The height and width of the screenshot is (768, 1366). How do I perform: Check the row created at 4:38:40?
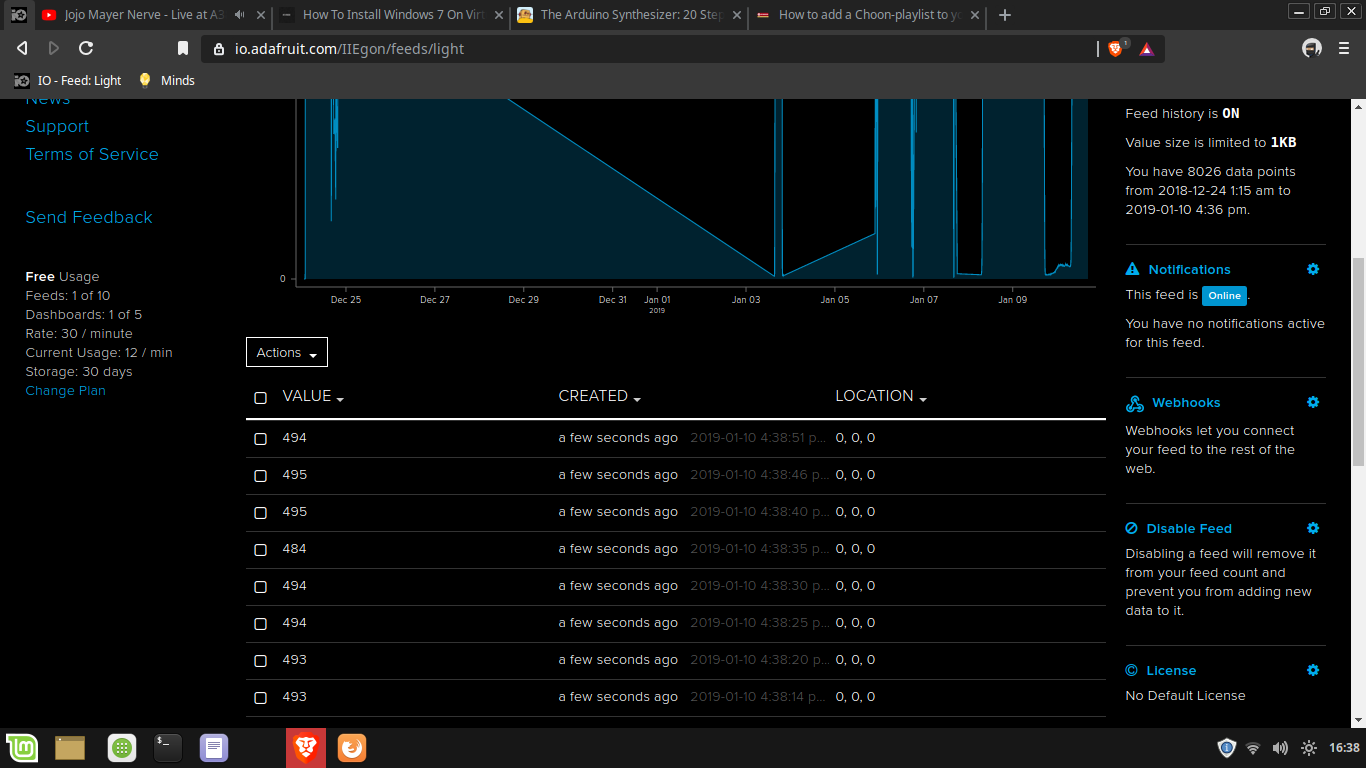click(x=260, y=512)
